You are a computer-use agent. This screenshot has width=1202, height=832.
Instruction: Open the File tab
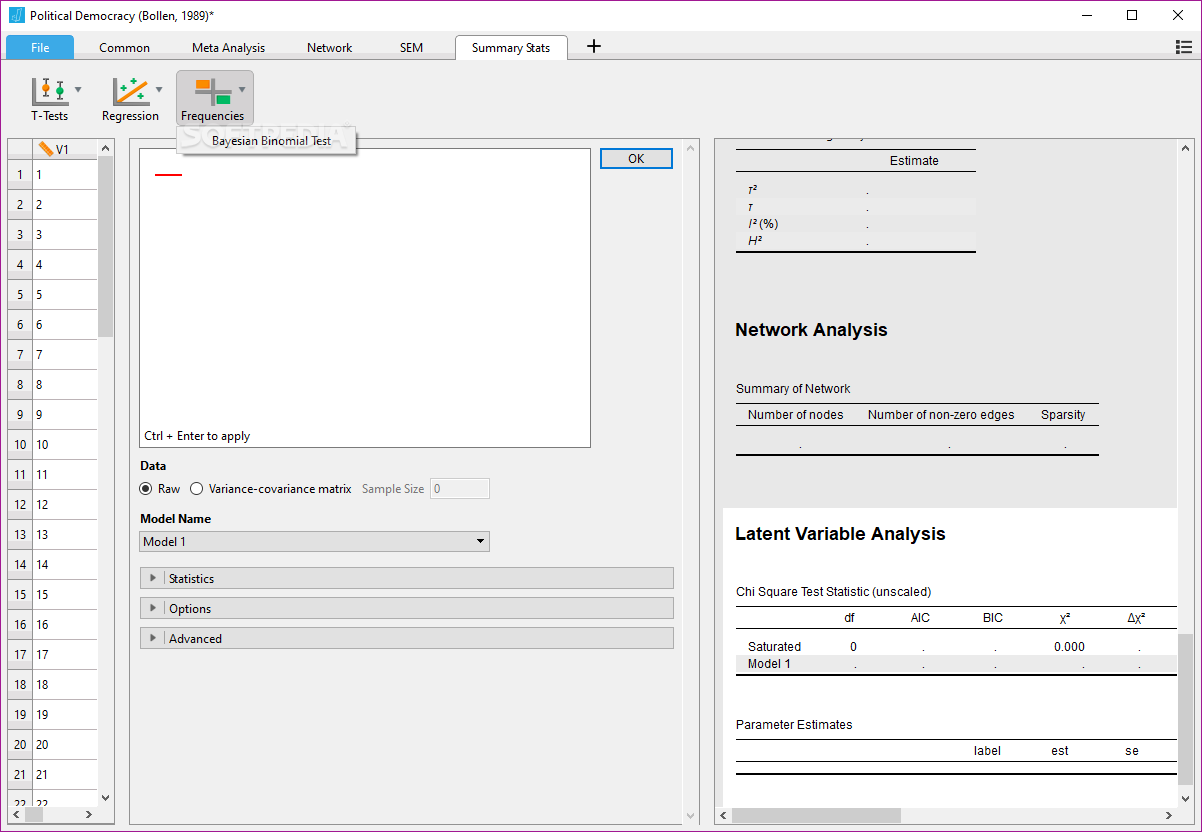pos(40,47)
